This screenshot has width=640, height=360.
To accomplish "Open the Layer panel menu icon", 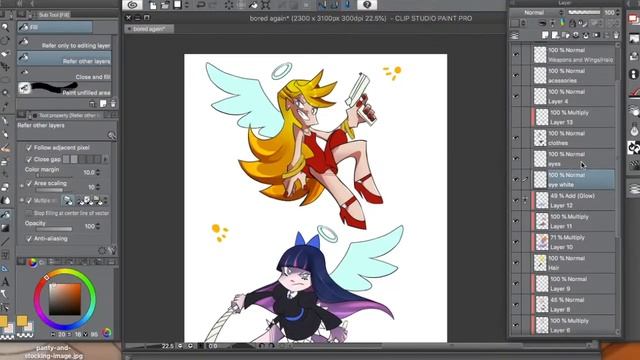I will 515,36.
